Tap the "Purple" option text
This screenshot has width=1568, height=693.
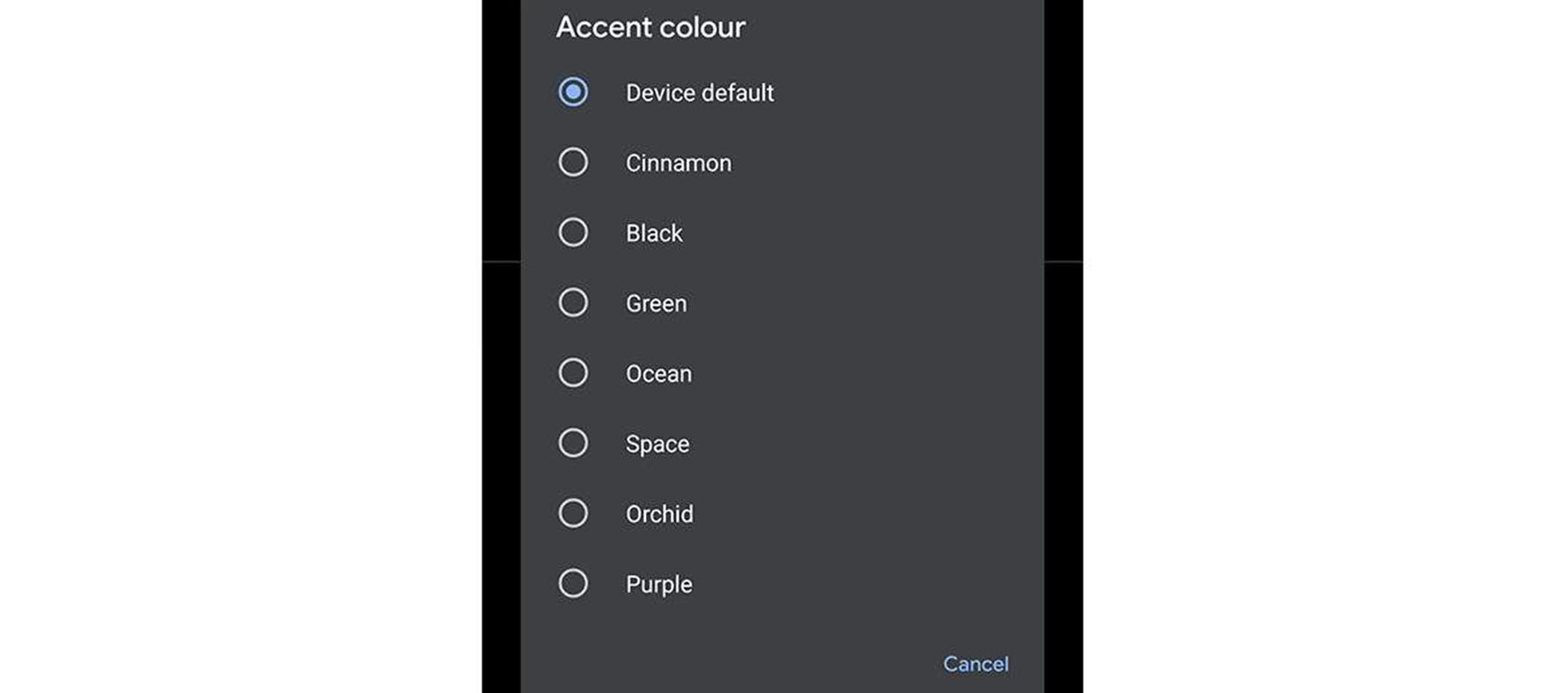coord(659,584)
